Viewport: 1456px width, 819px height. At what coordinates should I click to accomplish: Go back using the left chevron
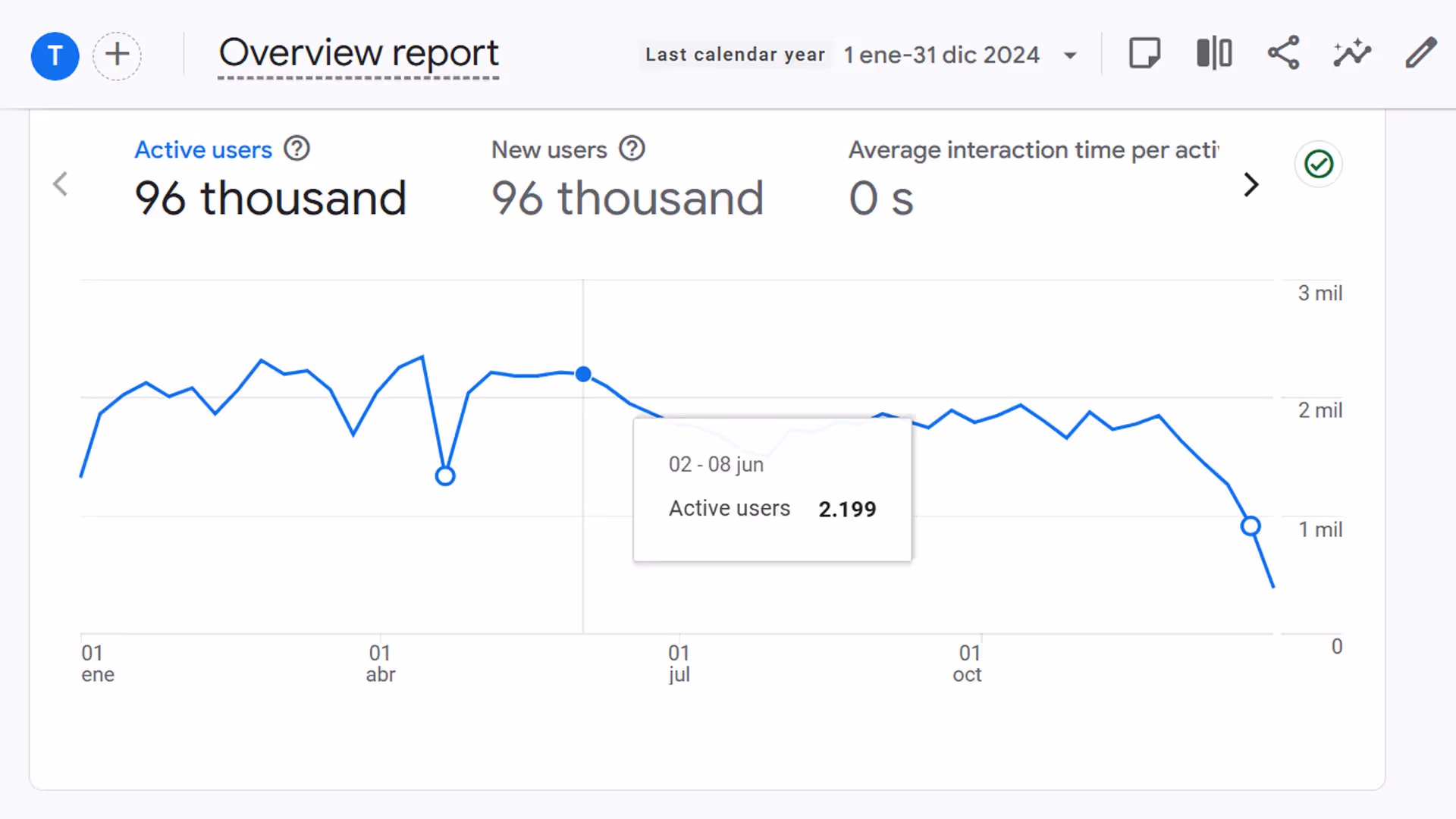click(x=60, y=184)
